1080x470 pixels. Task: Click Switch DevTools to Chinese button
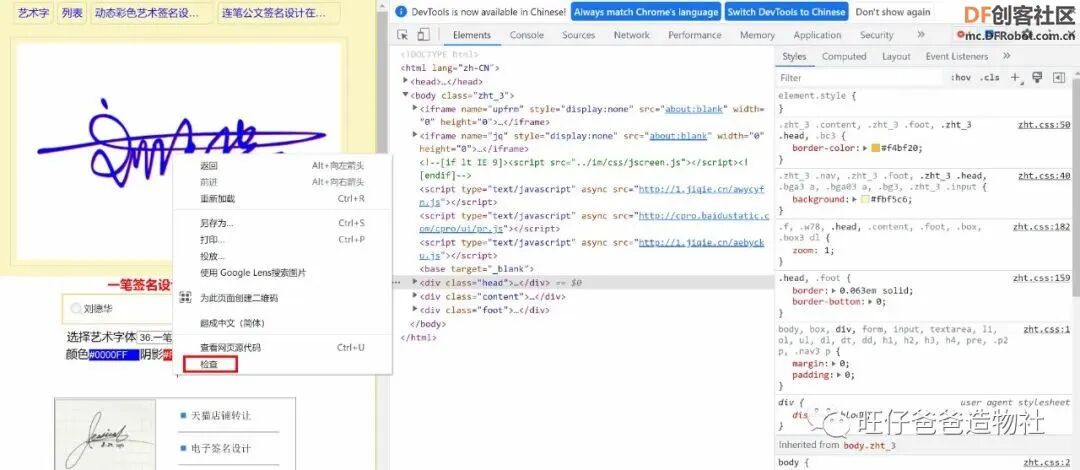786,12
